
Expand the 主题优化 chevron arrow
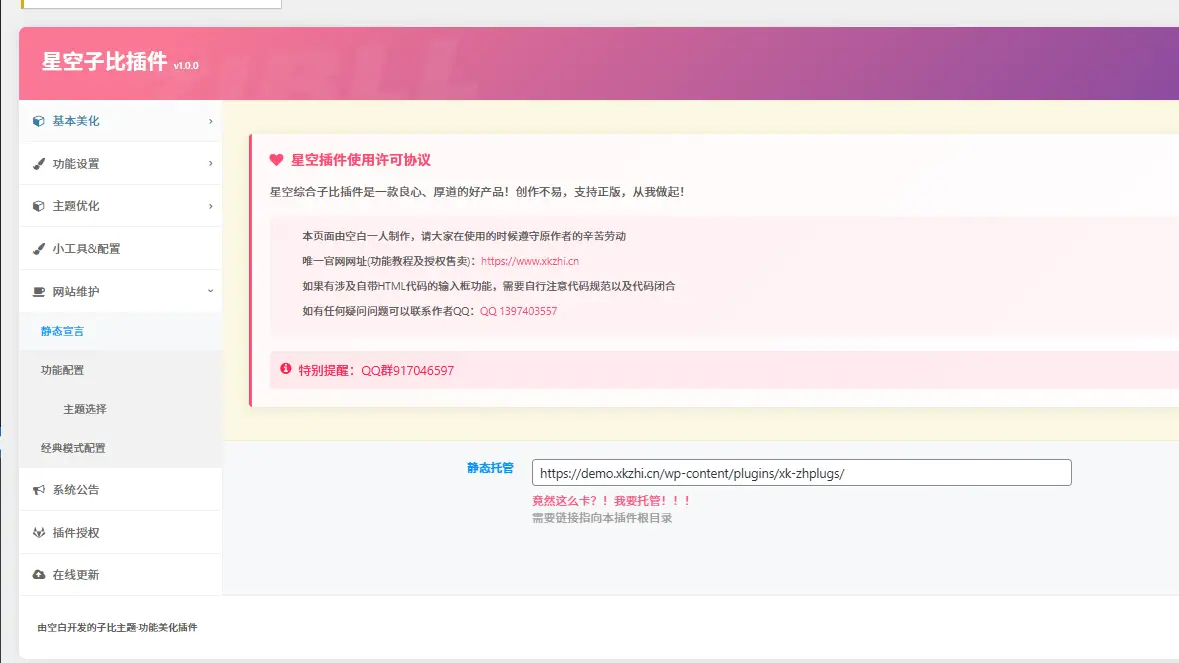[210, 206]
